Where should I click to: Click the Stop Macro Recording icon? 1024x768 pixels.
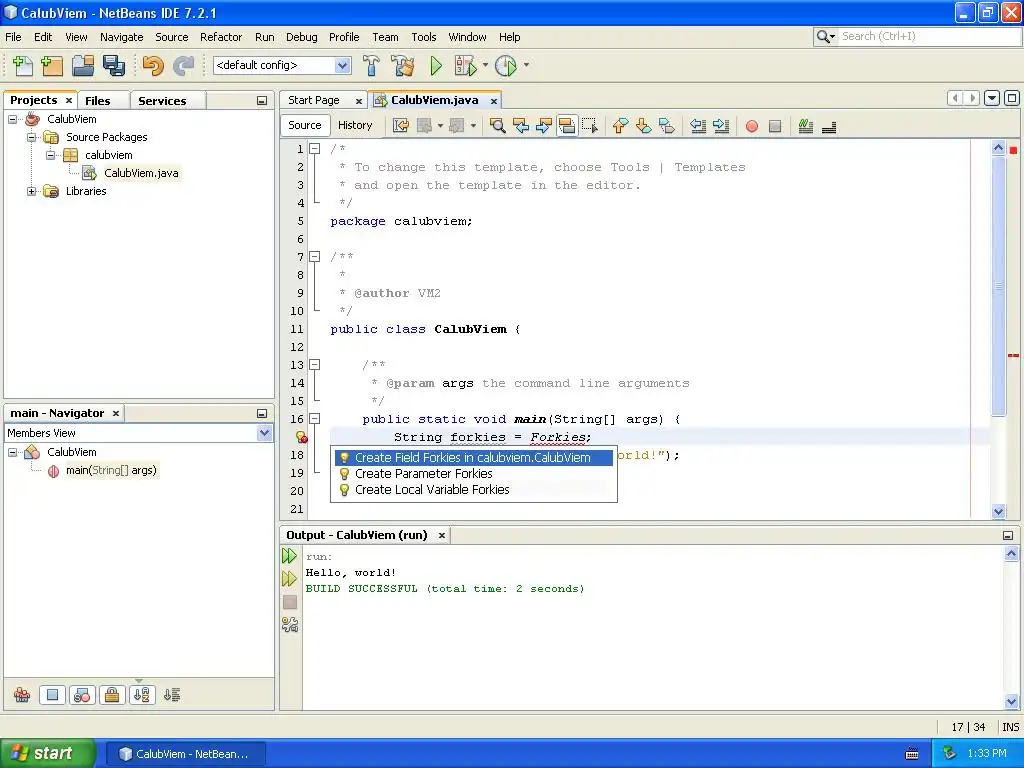pos(775,127)
